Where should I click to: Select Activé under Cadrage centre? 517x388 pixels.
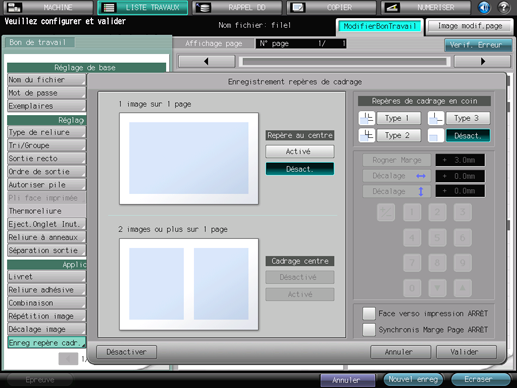coord(300,294)
